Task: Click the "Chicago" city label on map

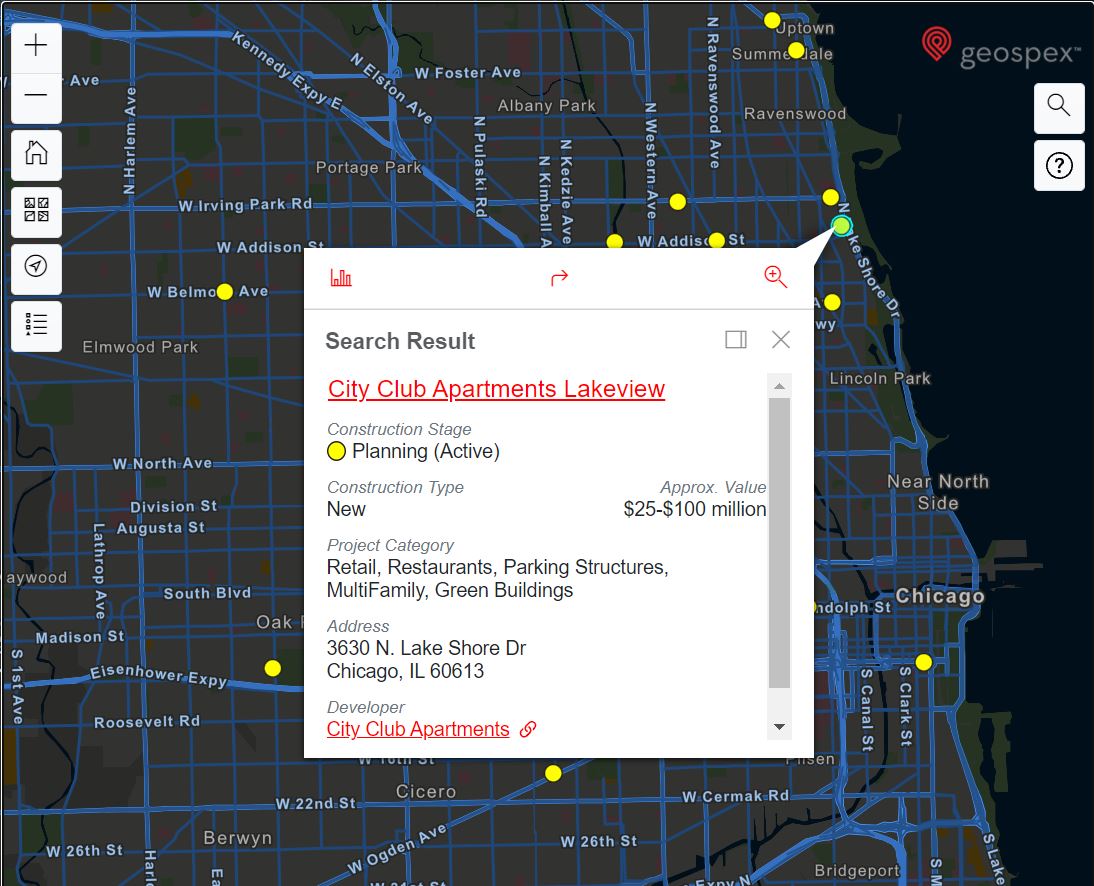Action: [940, 596]
